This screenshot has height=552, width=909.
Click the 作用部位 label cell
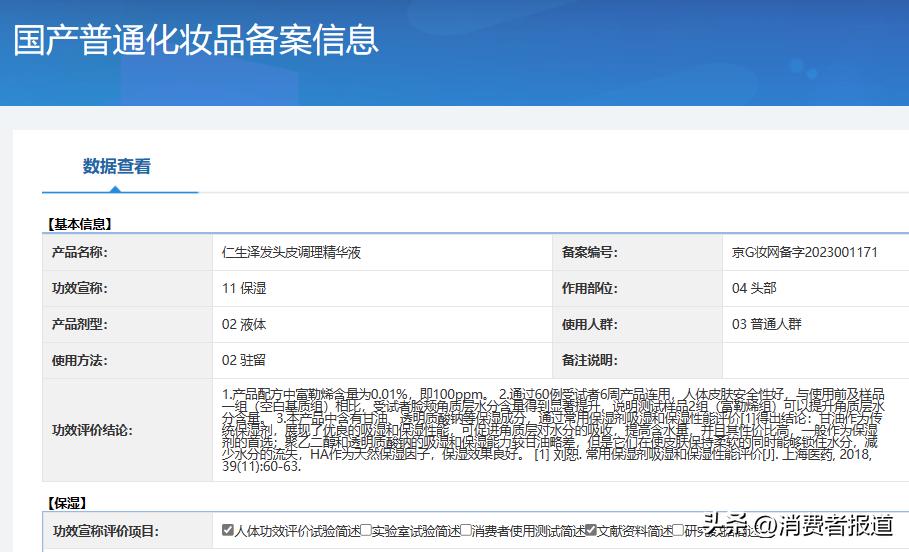638,288
